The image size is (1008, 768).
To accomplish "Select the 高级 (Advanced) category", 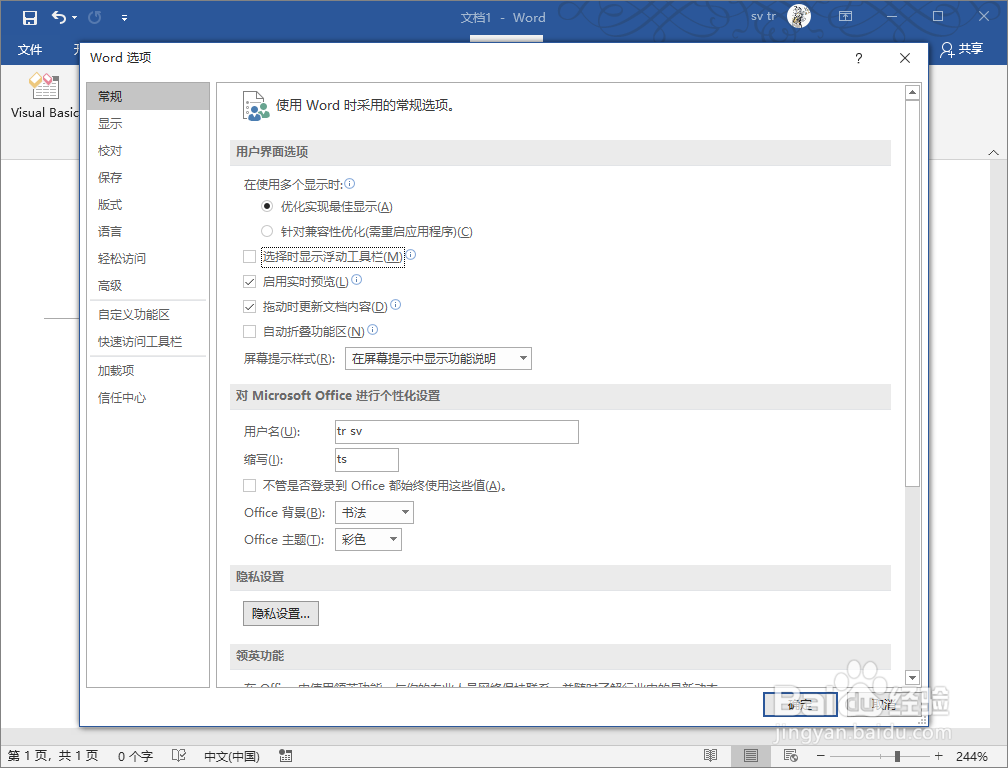I will coord(148,285).
